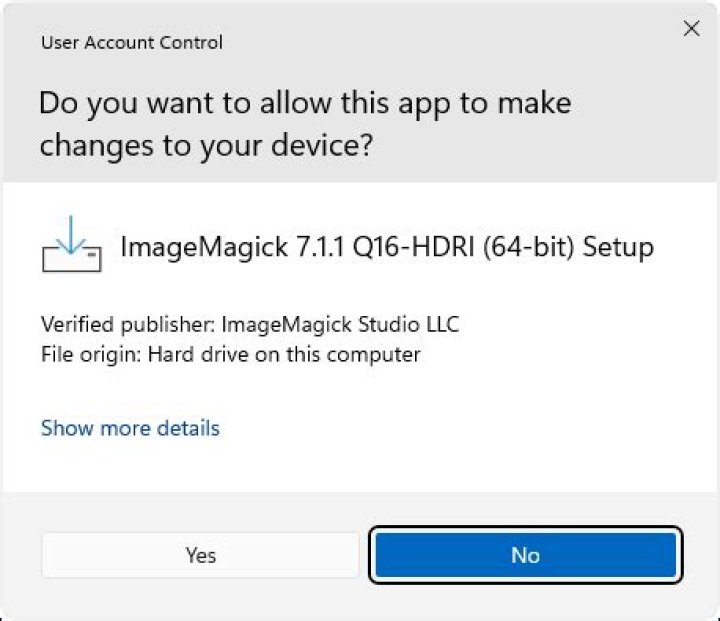Click the ImageMagick Studio LLC publisher name
This screenshot has width=720, height=621.
340,324
